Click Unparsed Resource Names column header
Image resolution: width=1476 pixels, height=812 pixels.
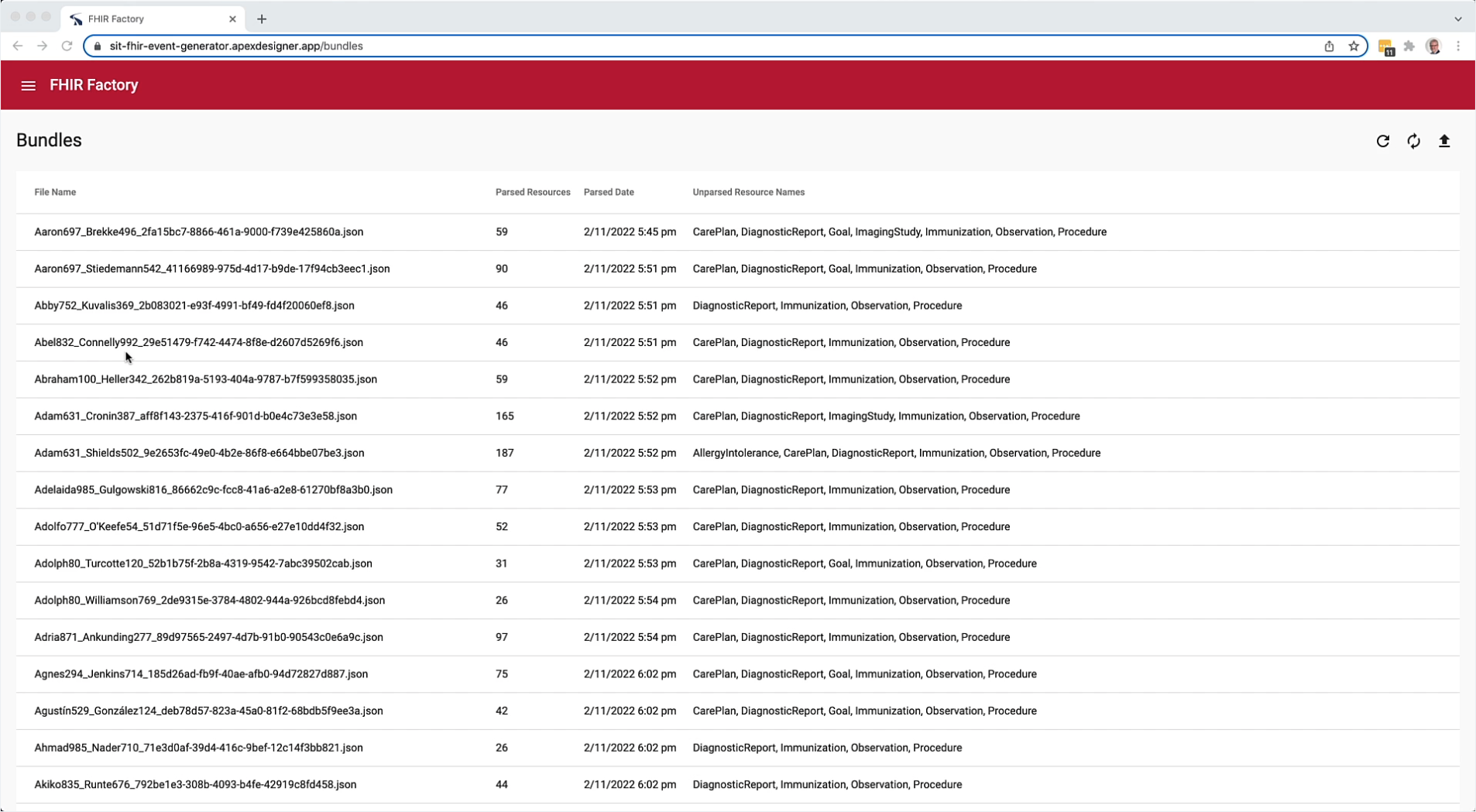tap(748, 192)
